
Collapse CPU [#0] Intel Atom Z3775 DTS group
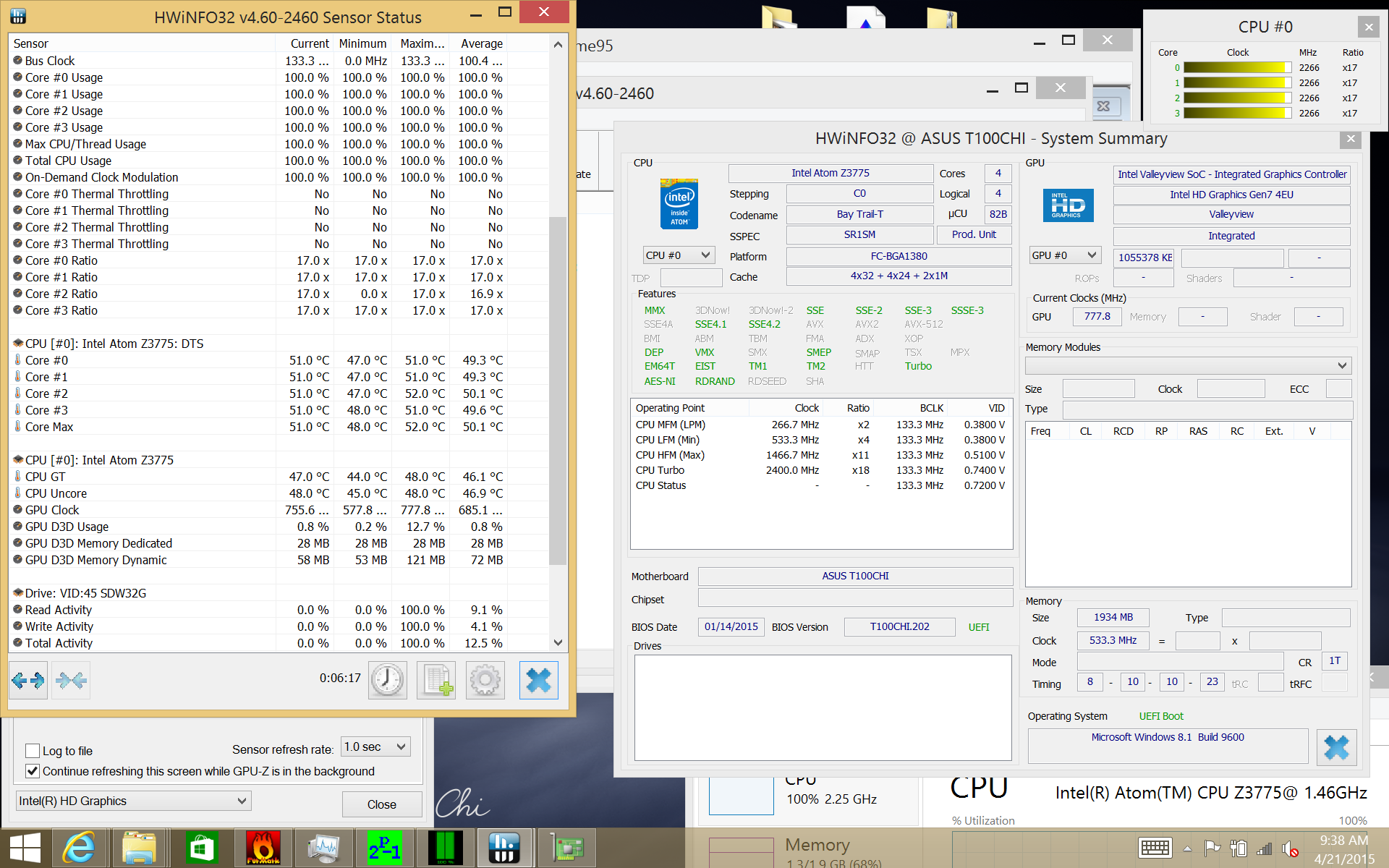coord(18,344)
